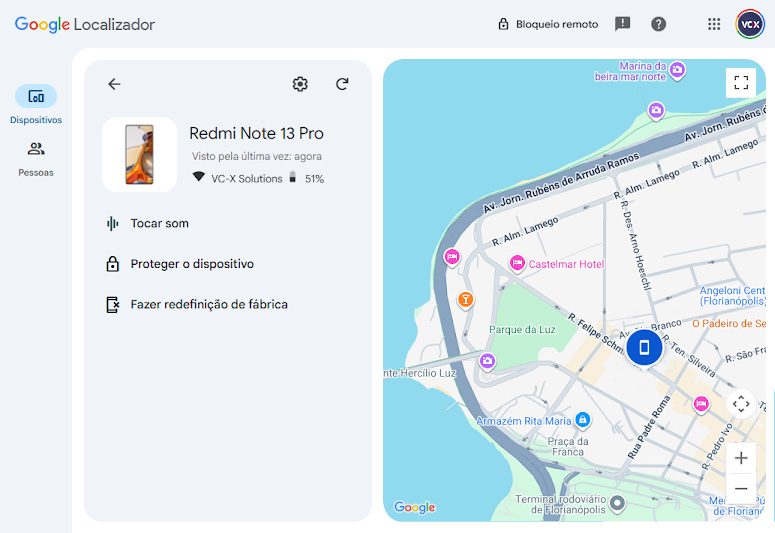This screenshot has height=533, width=775.
Task: Open the help question mark icon
Action: click(658, 24)
